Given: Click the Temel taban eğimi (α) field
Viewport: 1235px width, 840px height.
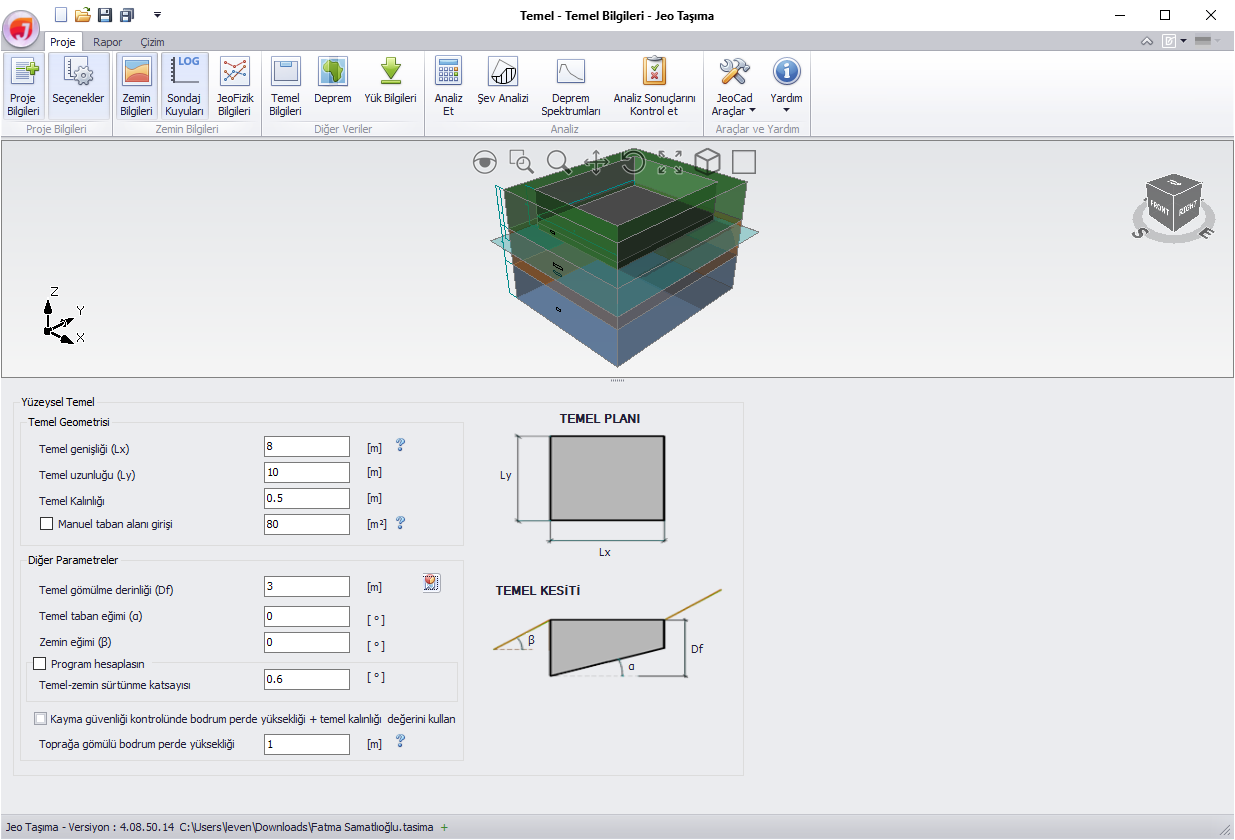Looking at the screenshot, I should click(x=307, y=616).
